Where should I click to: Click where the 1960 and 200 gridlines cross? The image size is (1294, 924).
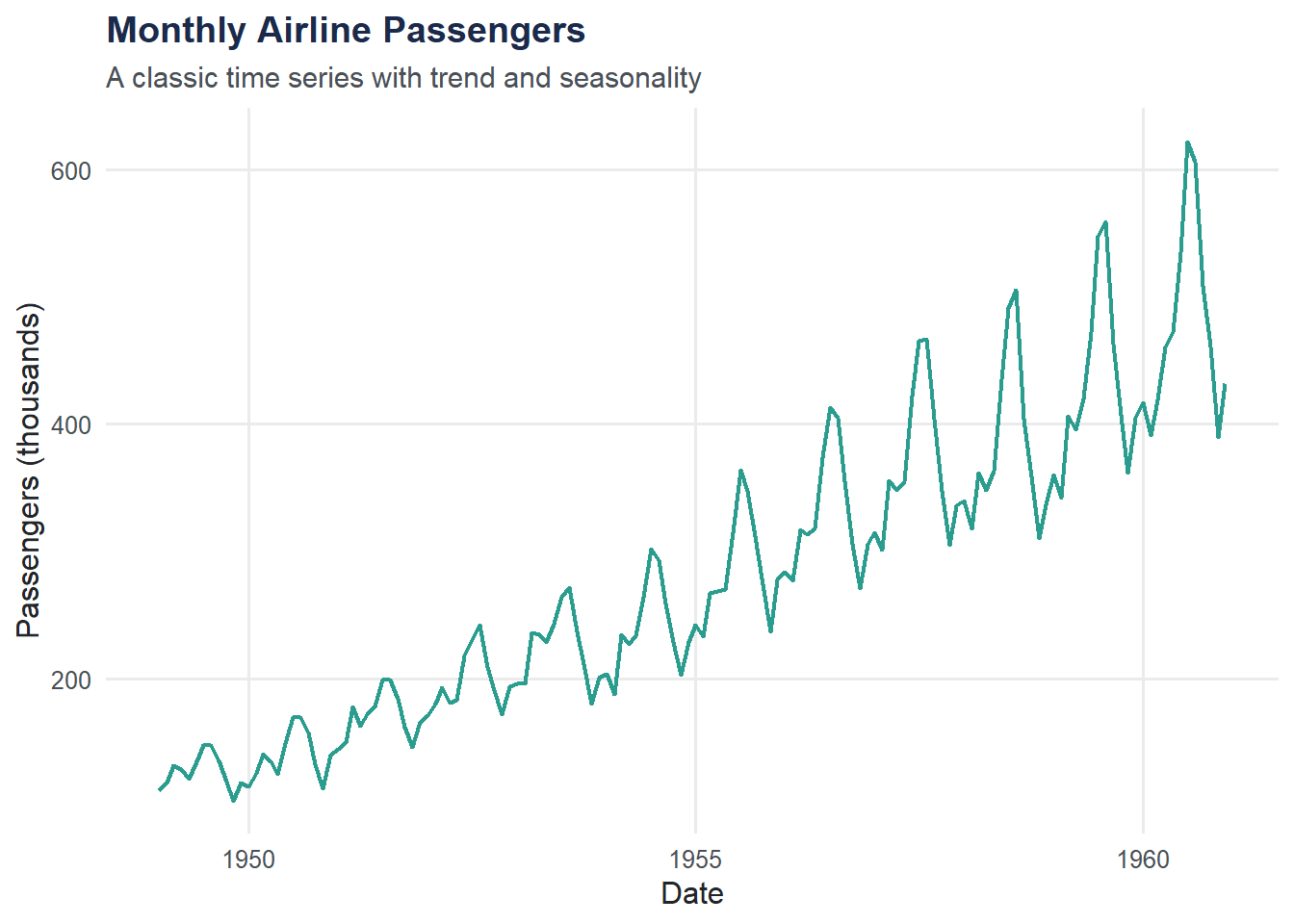point(1143,679)
